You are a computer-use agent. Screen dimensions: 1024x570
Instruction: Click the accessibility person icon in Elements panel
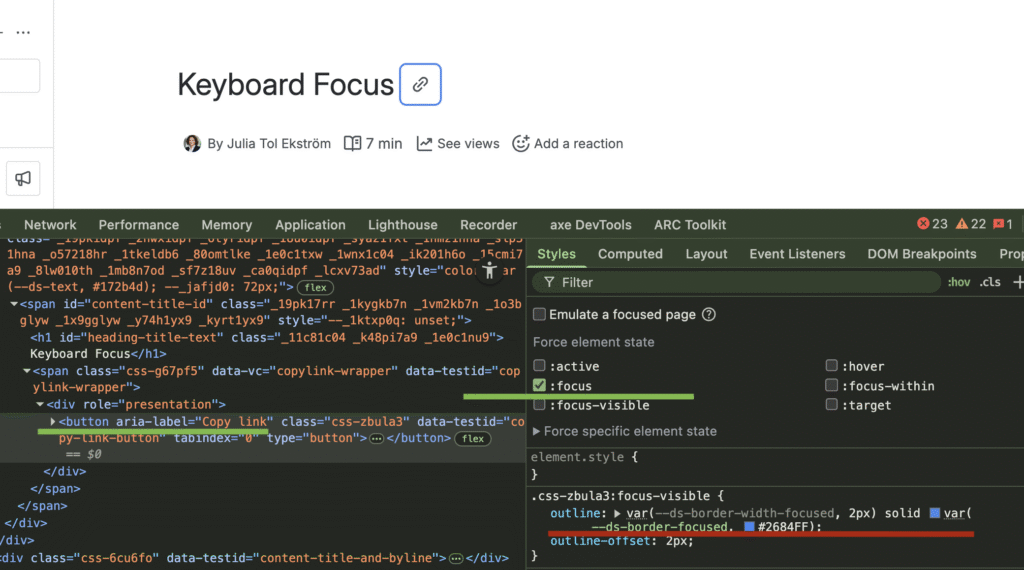point(489,270)
